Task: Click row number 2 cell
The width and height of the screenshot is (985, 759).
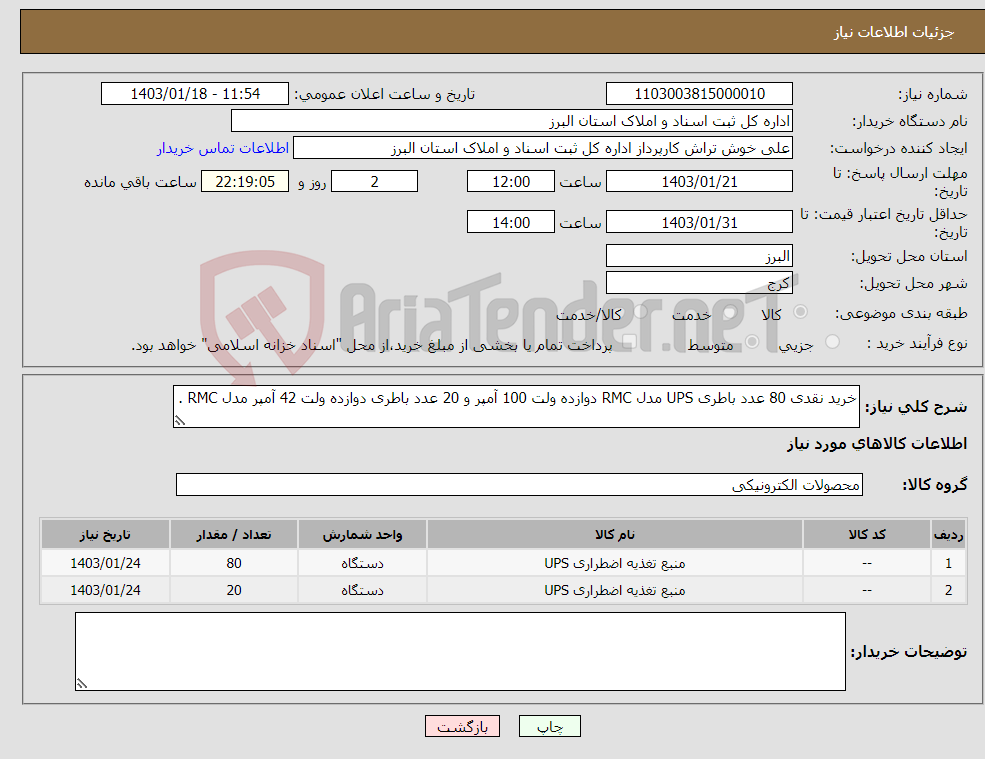Action: (x=949, y=590)
